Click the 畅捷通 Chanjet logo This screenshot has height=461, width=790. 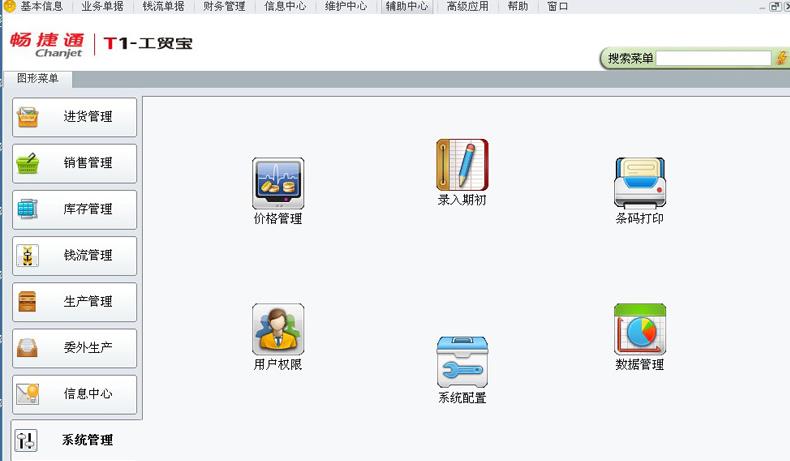click(46, 44)
